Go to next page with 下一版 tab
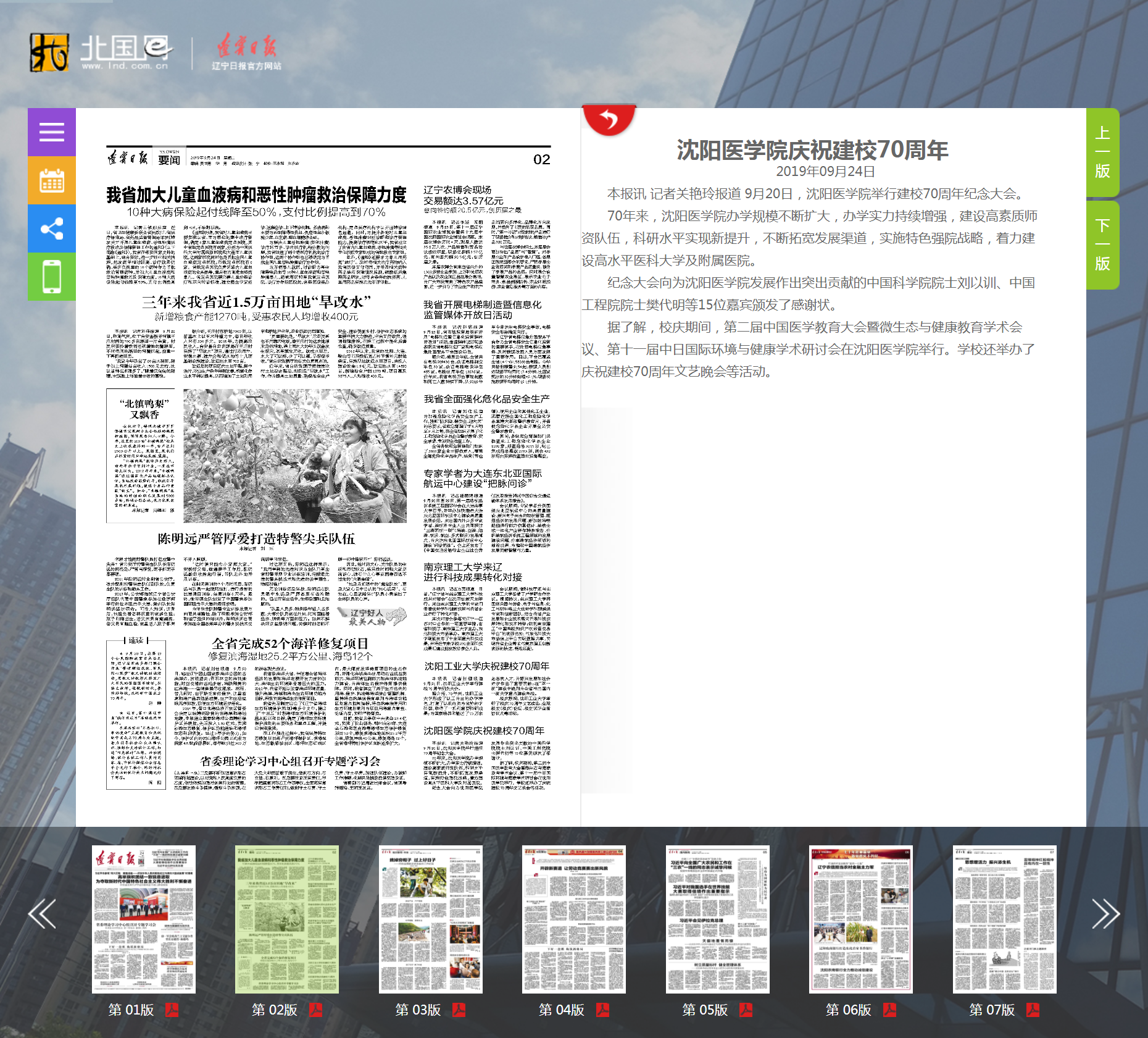Image resolution: width=1148 pixels, height=1038 pixels. 1102,245
